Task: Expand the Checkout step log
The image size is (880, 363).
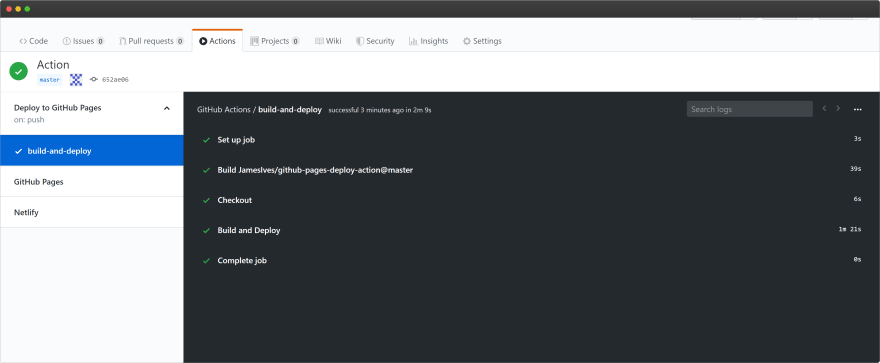Action: coord(531,200)
